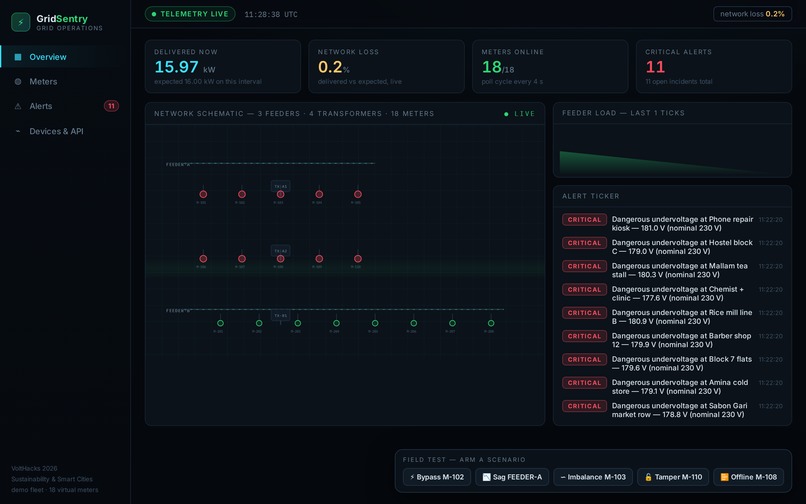The height and width of the screenshot is (504, 806).
Task: Select red meter node M-101
Action: click(x=203, y=194)
